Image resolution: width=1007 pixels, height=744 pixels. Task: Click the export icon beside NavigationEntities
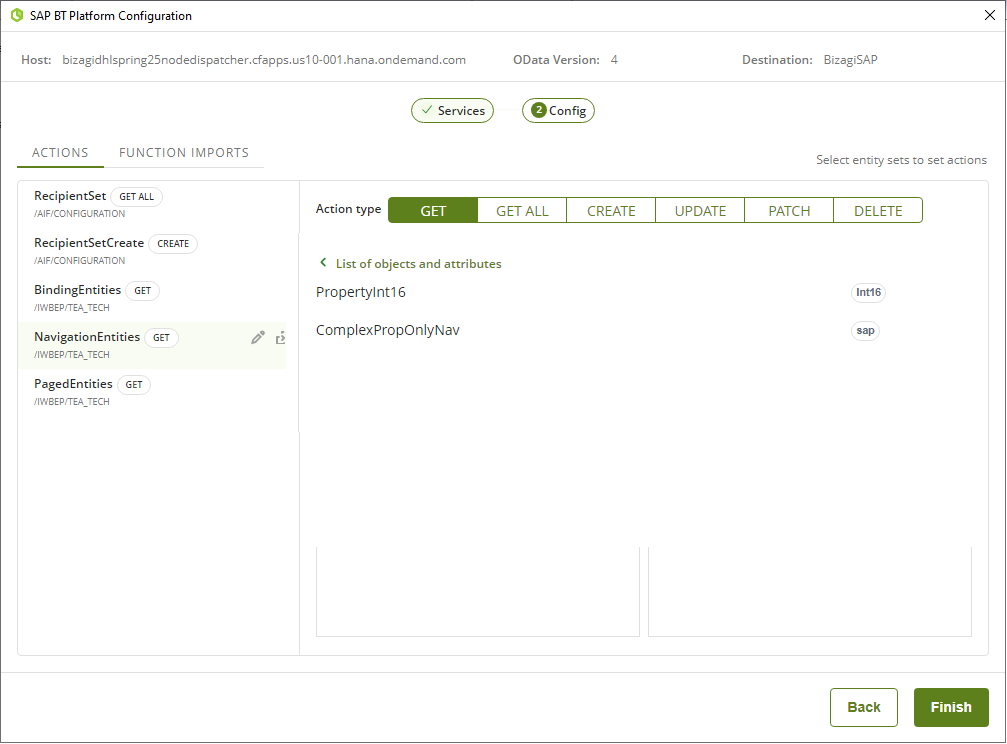coord(281,338)
